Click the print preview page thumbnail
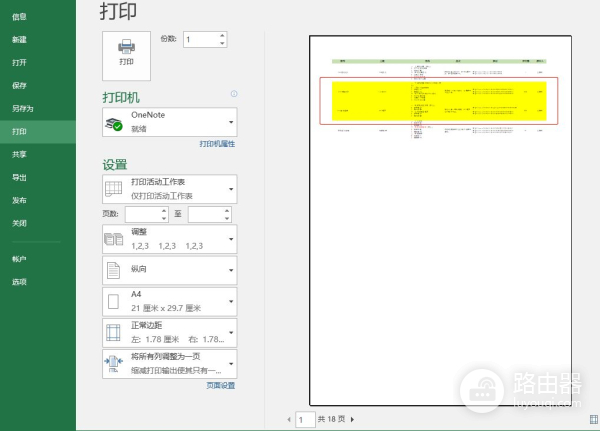This screenshot has height=431, width=600. click(x=440, y=220)
